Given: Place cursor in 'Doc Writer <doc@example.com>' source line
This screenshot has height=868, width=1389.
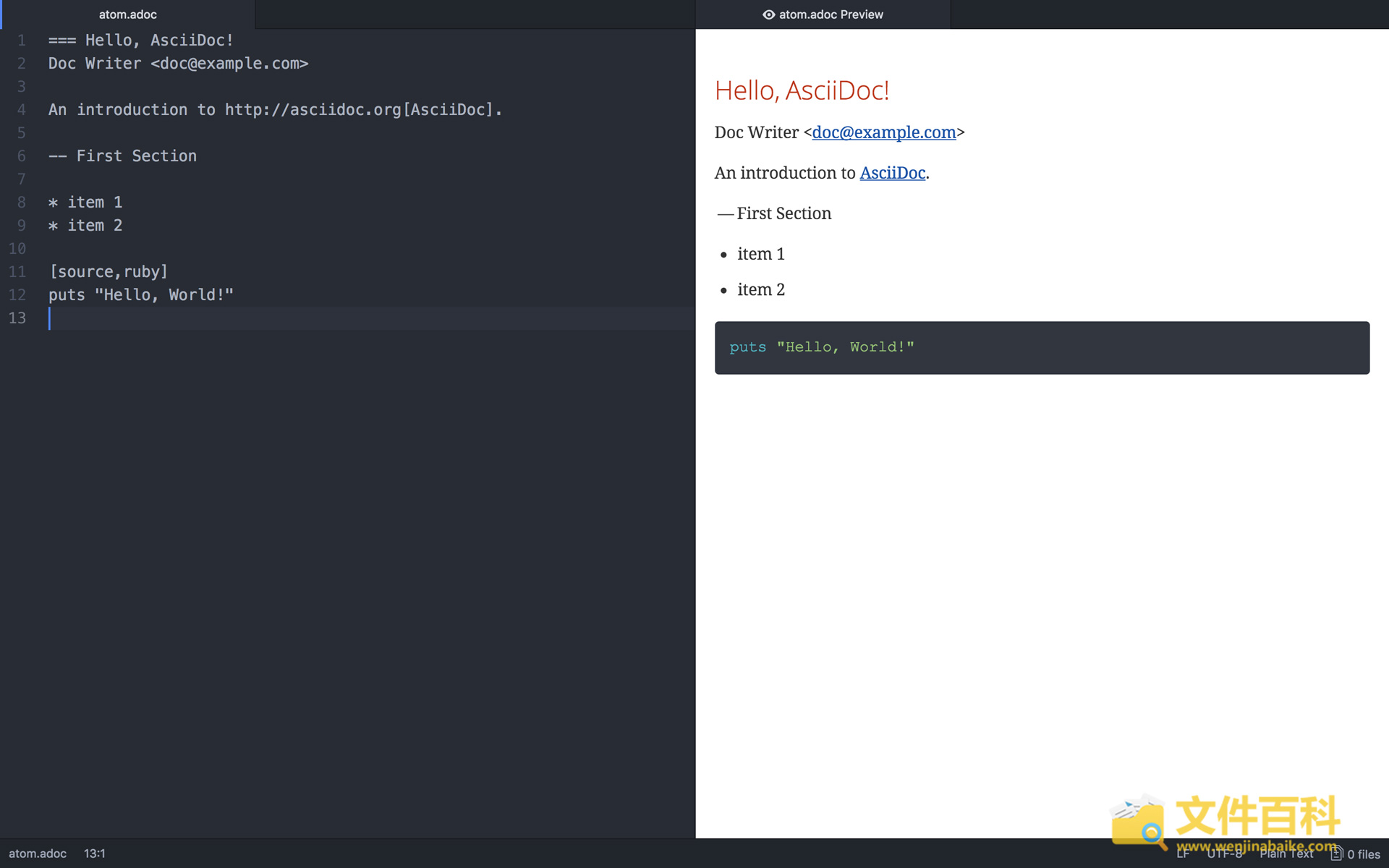Looking at the screenshot, I should pyautogui.click(x=179, y=64).
